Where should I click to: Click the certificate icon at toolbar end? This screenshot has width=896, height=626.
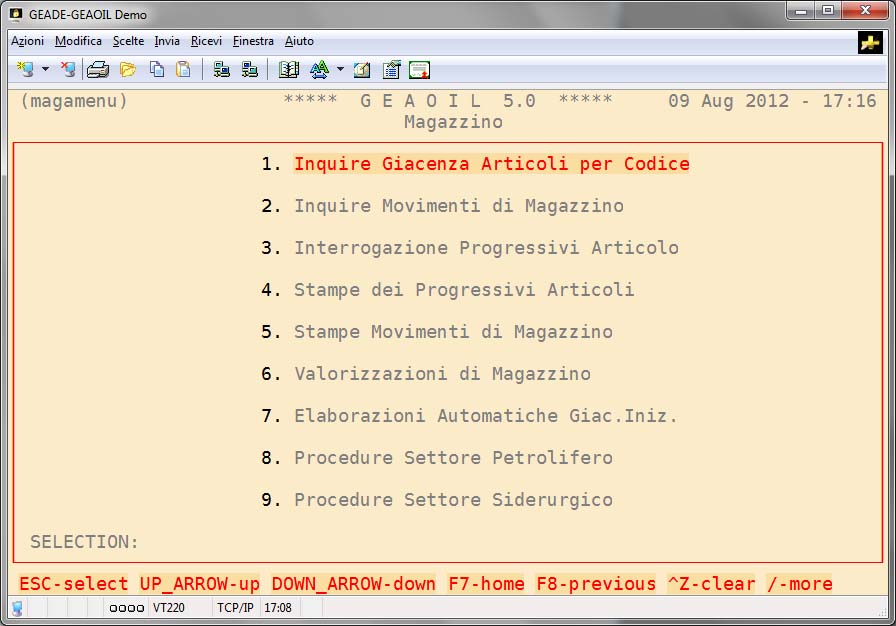(419, 69)
